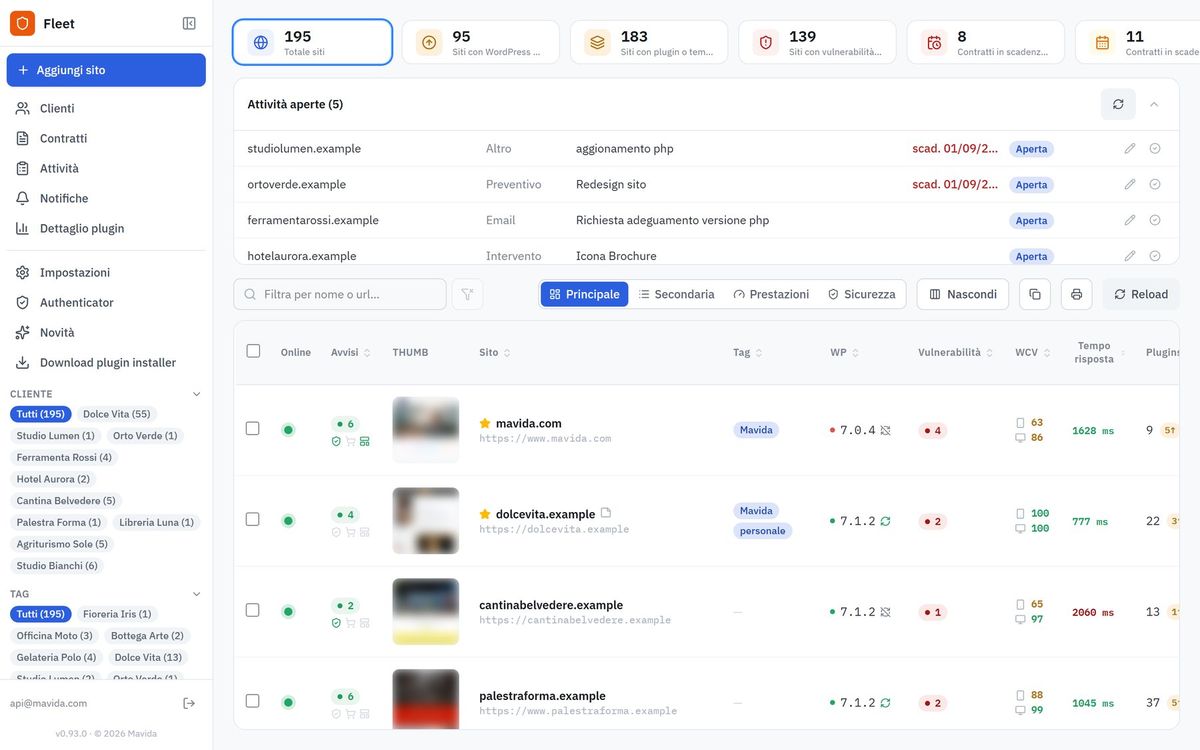The image size is (1200, 750).
Task: Click personale tag on dolcevita.example
Action: click(762, 531)
